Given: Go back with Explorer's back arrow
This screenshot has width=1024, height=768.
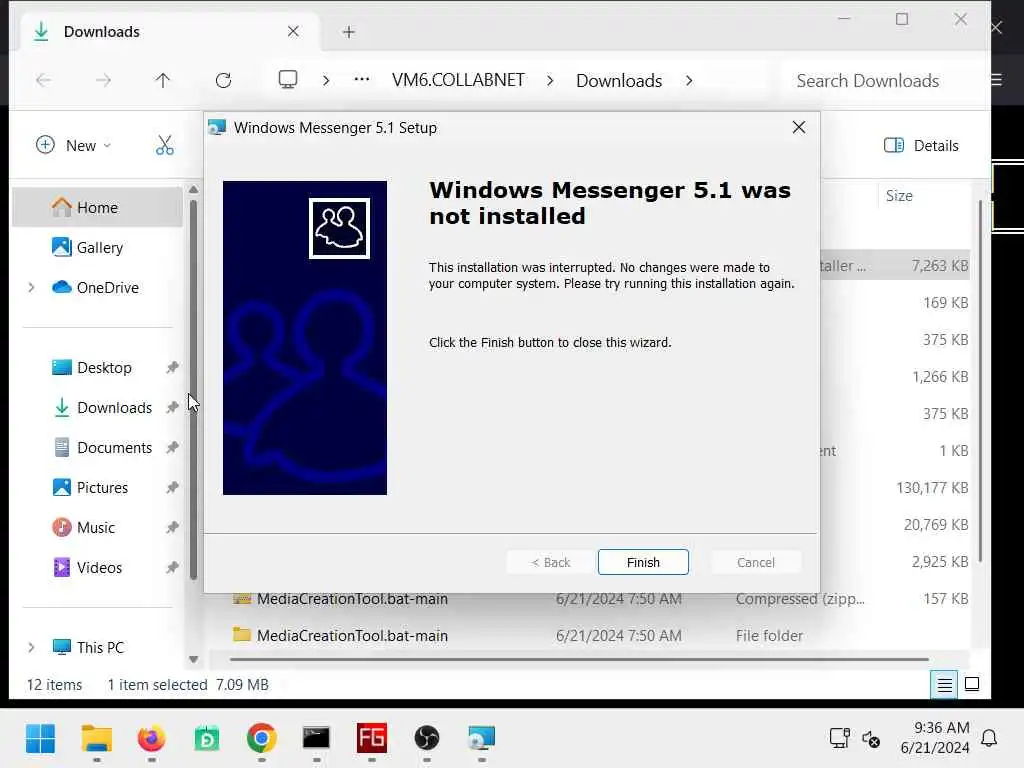Looking at the screenshot, I should (x=44, y=80).
